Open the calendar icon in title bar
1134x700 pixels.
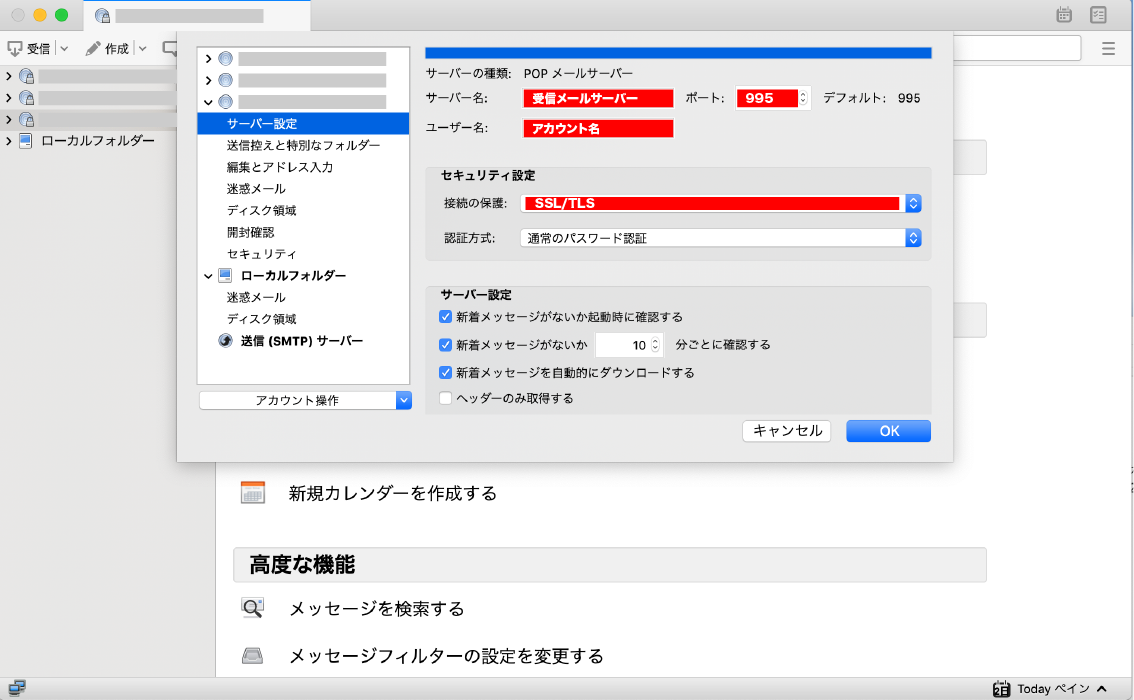1064,15
